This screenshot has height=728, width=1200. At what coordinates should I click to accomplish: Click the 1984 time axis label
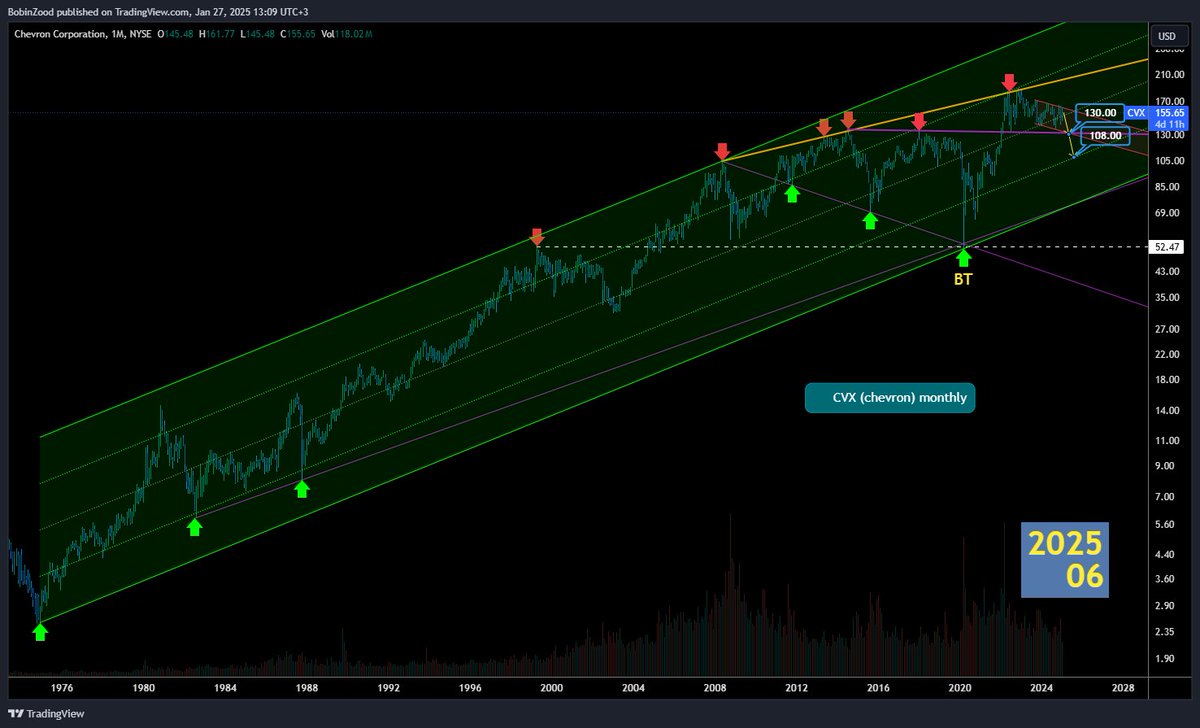tap(225, 688)
